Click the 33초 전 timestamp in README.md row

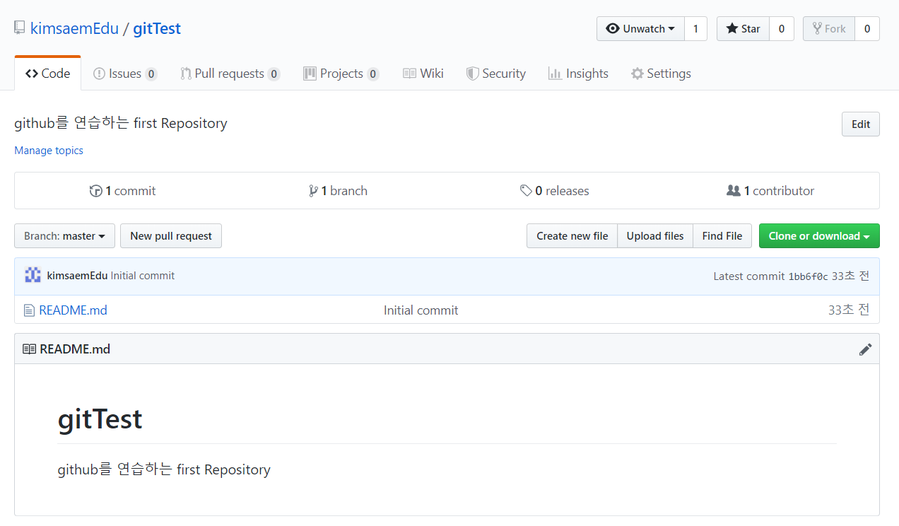pyautogui.click(x=849, y=310)
